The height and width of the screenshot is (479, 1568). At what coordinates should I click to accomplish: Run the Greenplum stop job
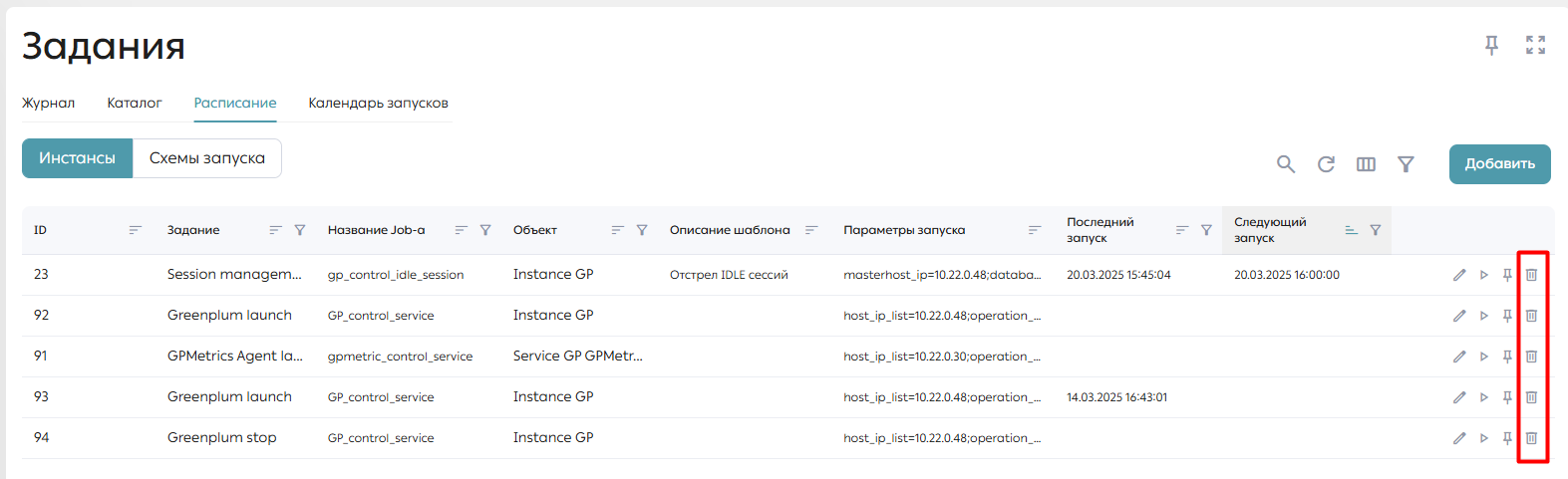click(x=1483, y=438)
